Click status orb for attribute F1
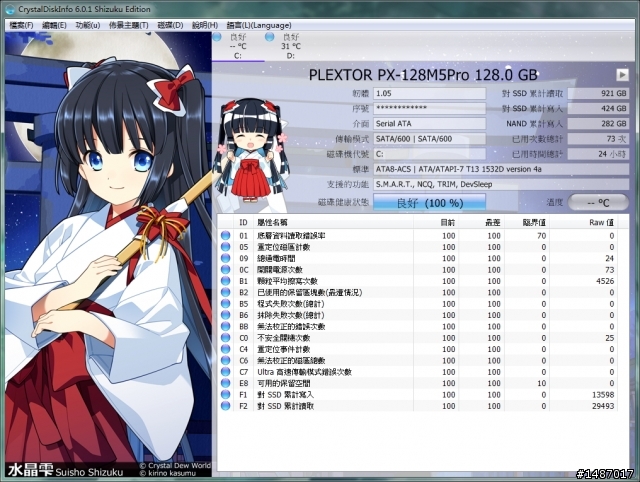The height and width of the screenshot is (482, 640). coord(225,394)
